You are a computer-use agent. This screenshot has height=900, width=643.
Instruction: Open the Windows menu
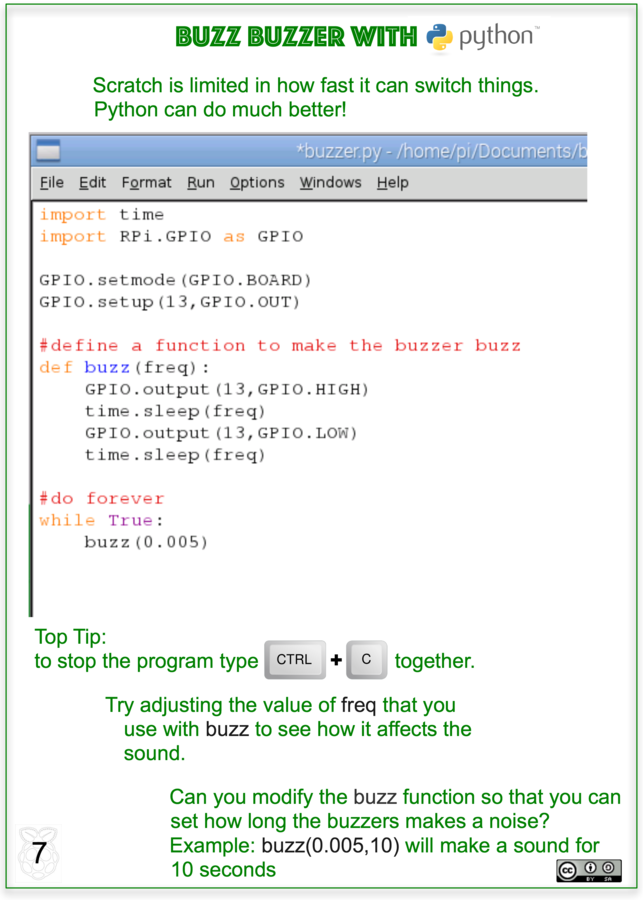tap(330, 183)
